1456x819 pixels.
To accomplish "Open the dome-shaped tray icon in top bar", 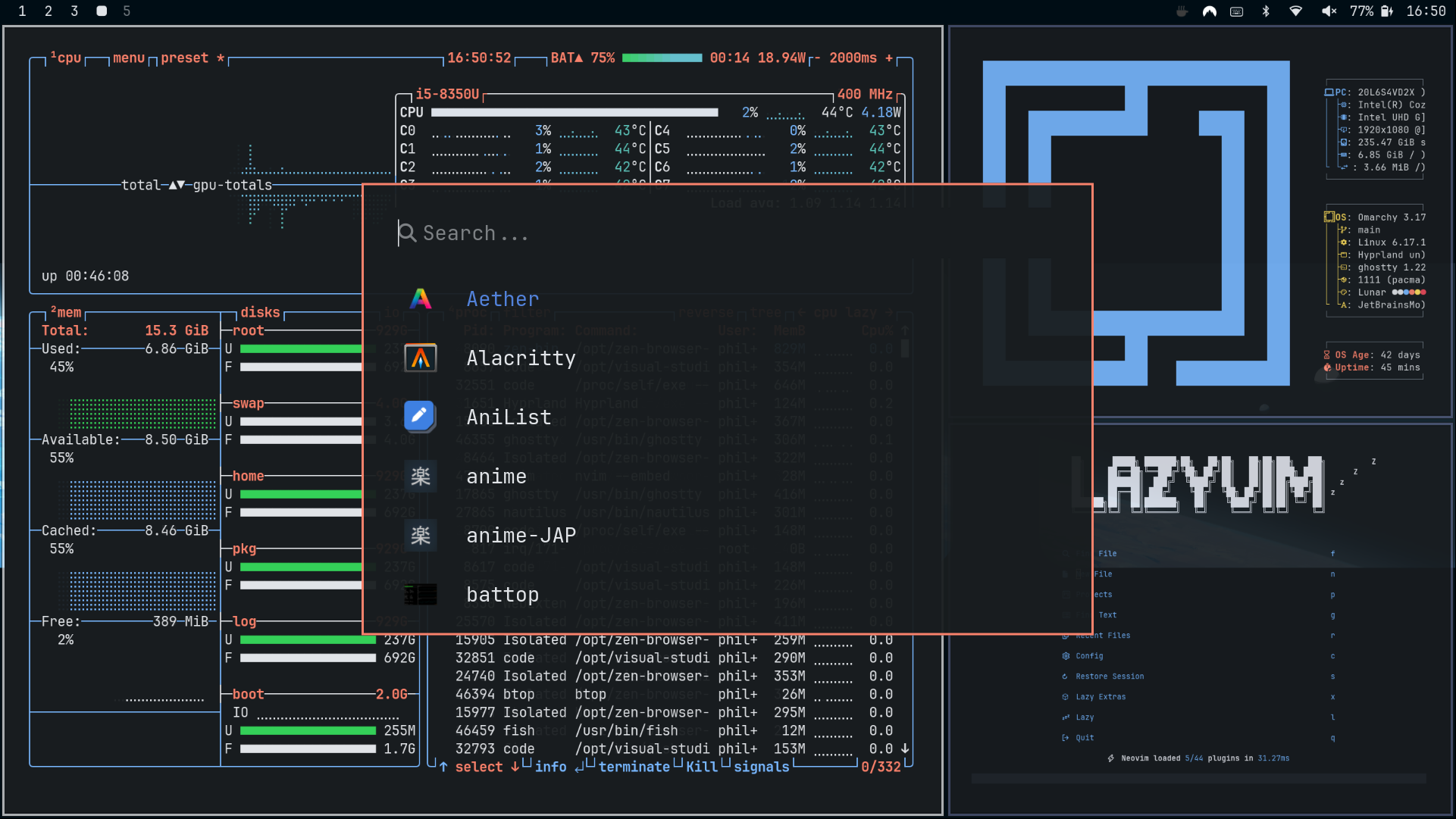I will [1210, 11].
